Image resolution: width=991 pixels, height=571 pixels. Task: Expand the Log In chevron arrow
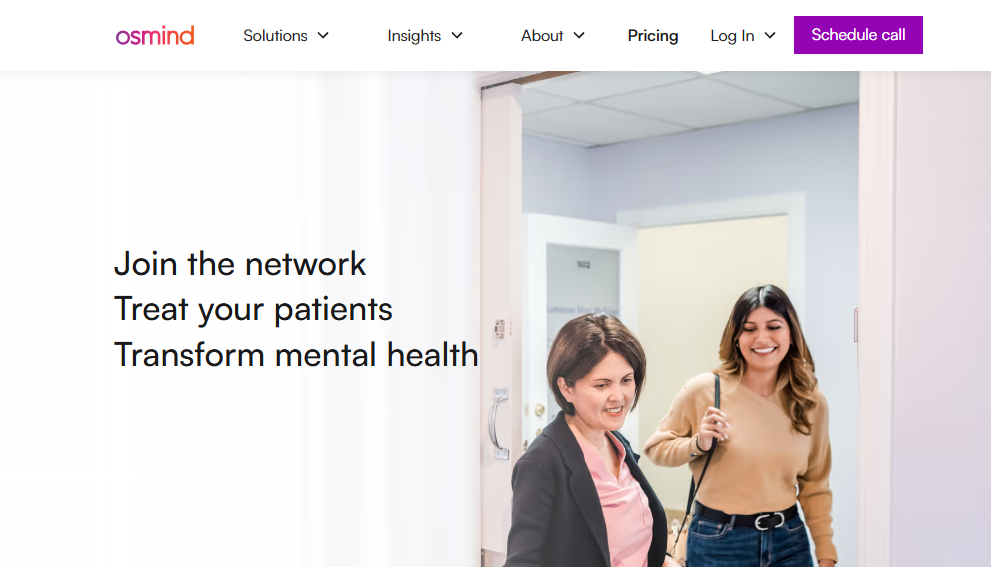pos(770,36)
